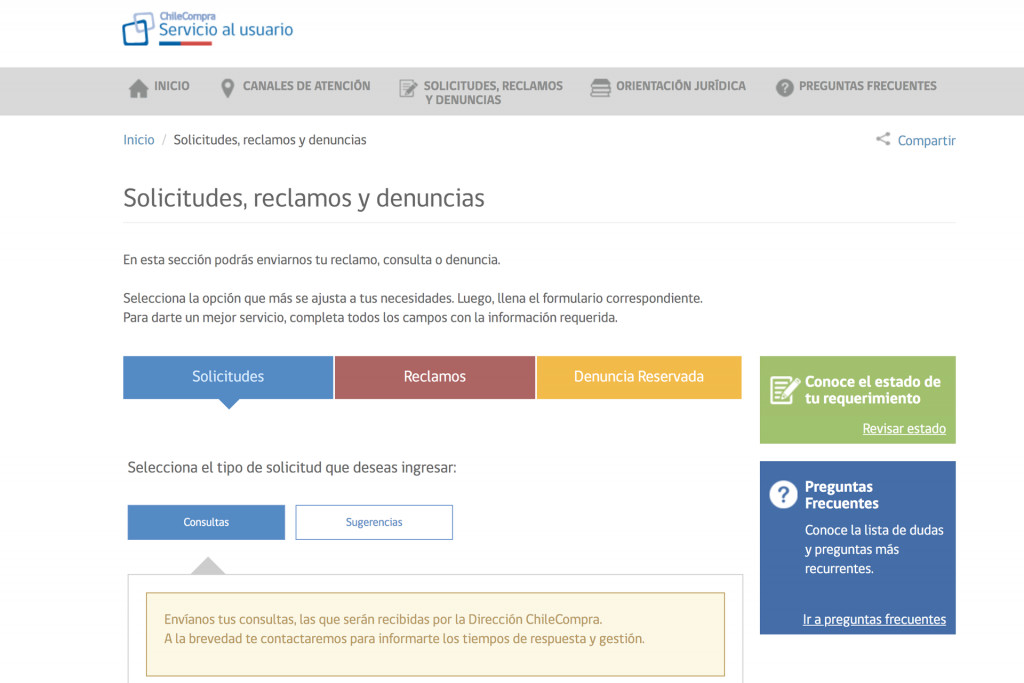Click the question mark icon in Preguntas Frecuentes box
The image size is (1024, 683).
click(x=783, y=494)
